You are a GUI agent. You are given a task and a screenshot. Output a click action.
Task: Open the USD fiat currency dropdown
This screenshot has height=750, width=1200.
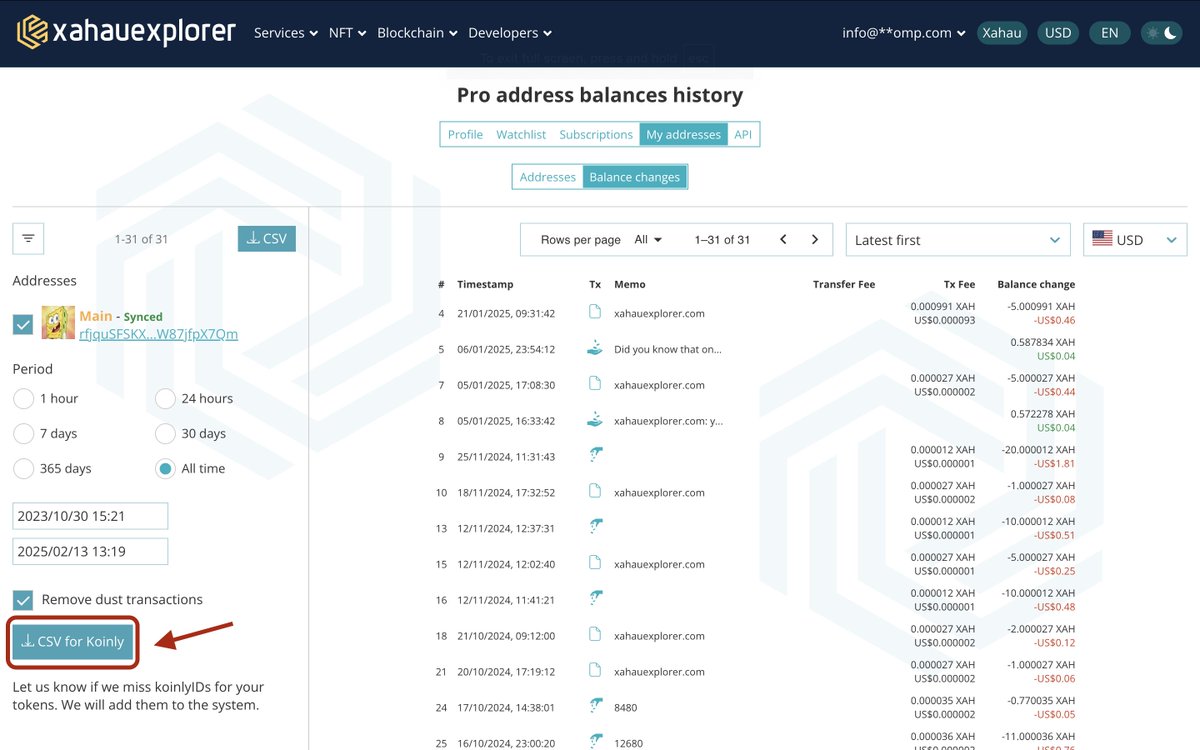click(1135, 239)
